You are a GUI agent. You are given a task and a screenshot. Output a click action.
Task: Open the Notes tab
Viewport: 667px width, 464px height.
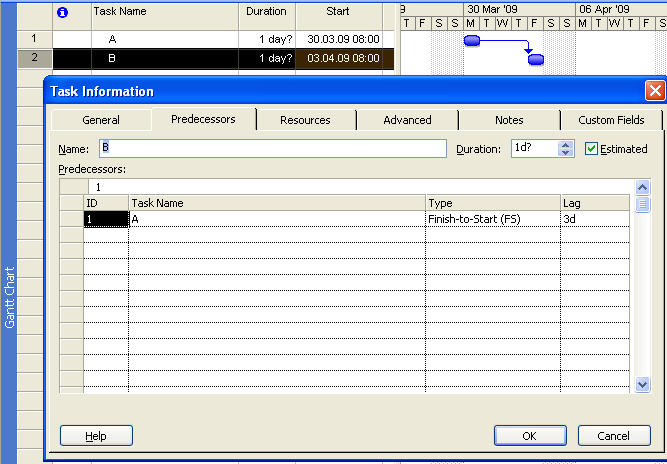509,120
